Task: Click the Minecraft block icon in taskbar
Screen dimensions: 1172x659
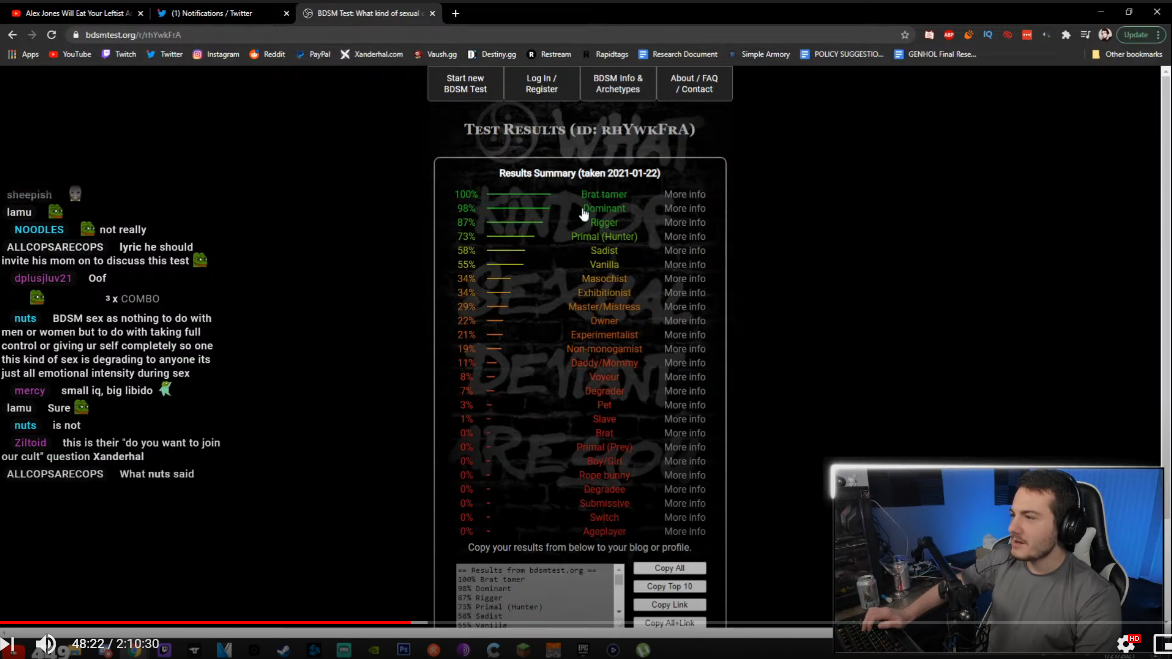Action: point(523,650)
